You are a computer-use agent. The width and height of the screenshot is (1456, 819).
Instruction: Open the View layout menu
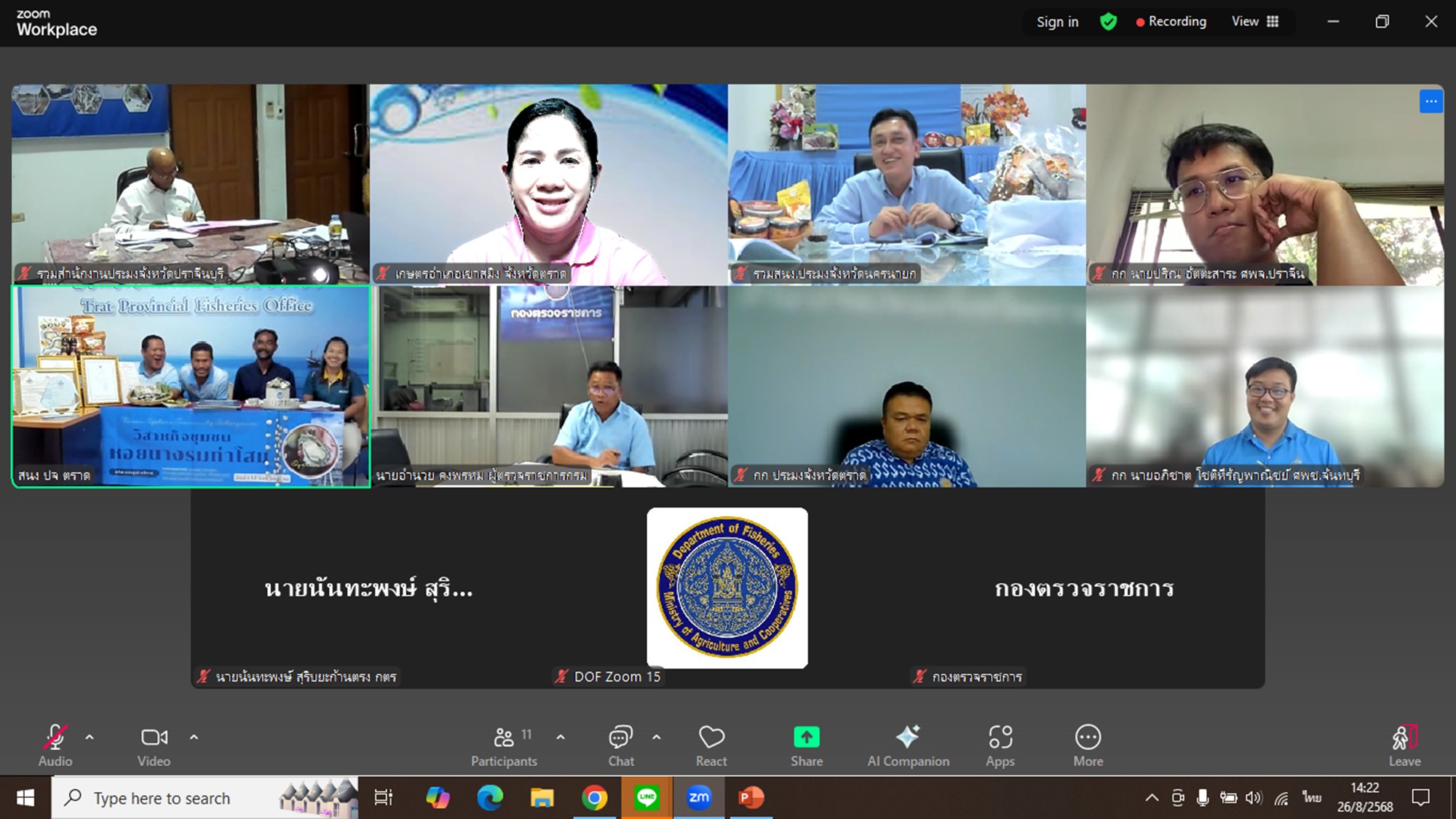click(1255, 22)
